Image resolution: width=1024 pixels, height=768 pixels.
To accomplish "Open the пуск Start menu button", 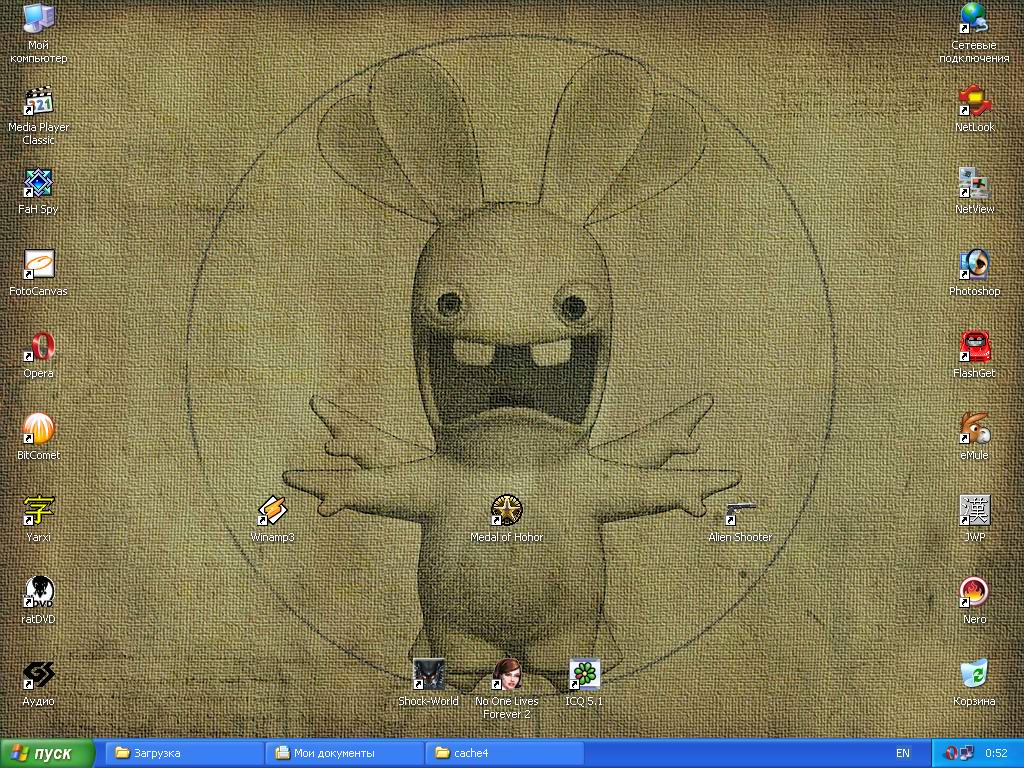I will pos(47,753).
